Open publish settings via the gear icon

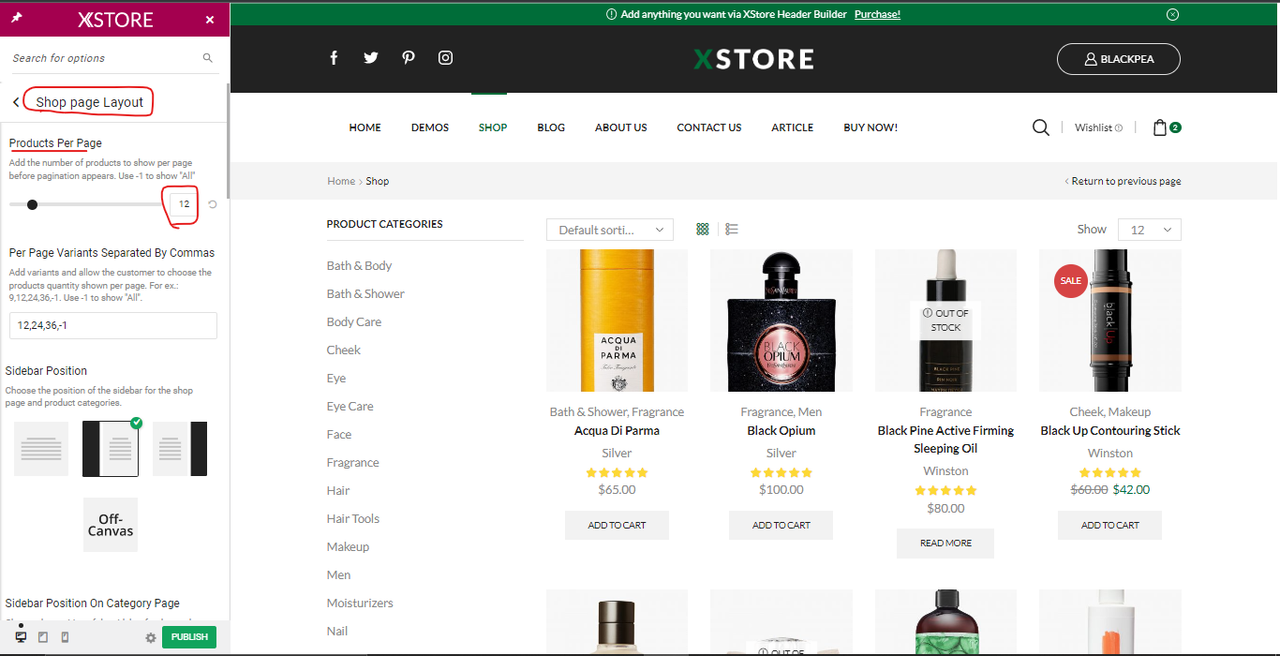151,637
